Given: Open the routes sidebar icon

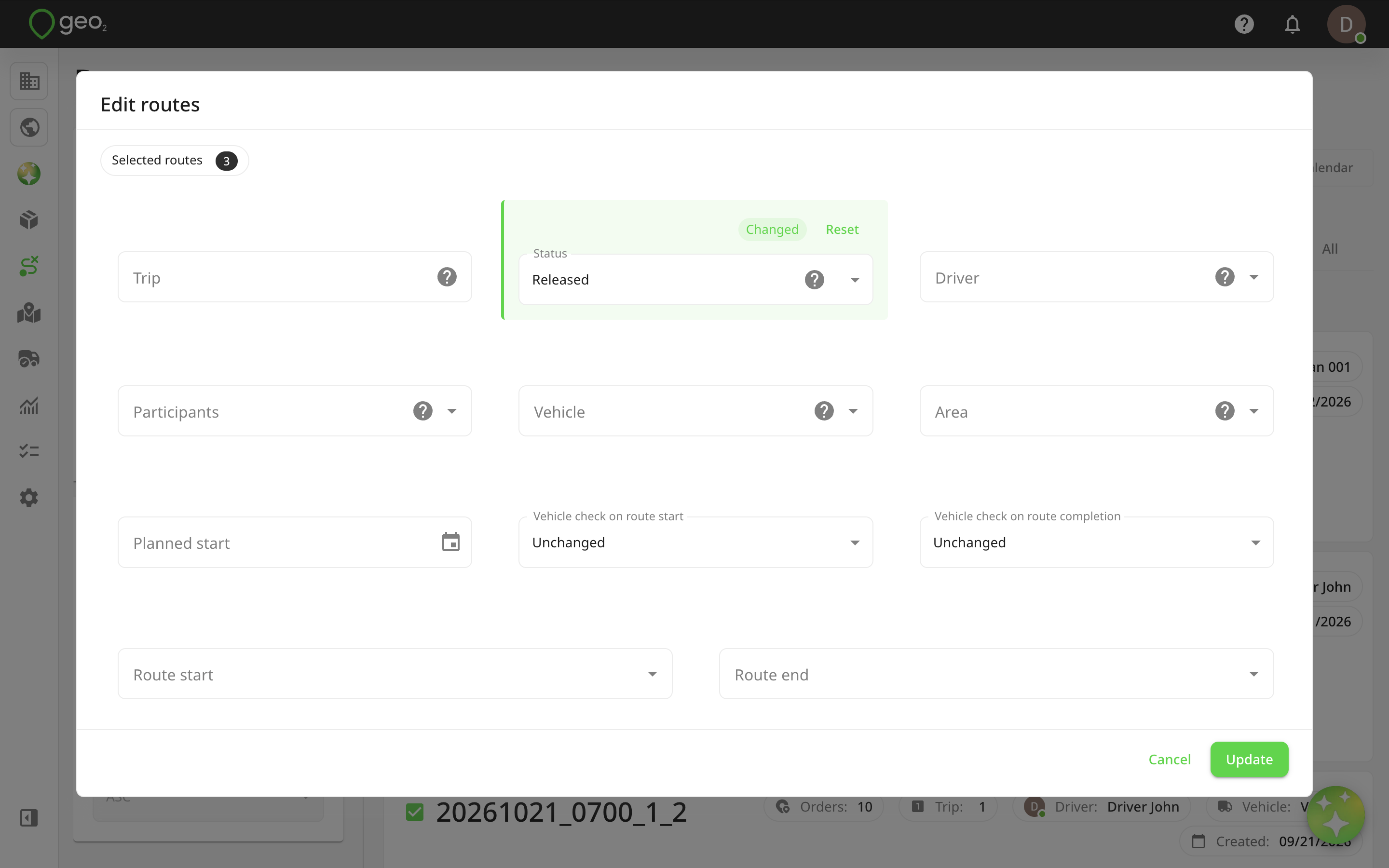Looking at the screenshot, I should tap(29, 266).
